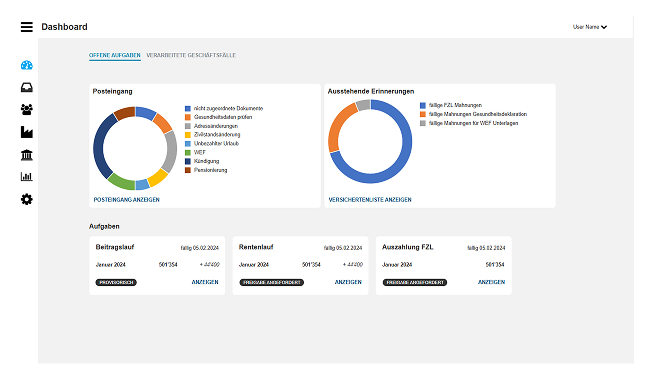This screenshot has width=650, height=380.
Task: Click the Versichertenliste anzeigen link
Action: 370,200
